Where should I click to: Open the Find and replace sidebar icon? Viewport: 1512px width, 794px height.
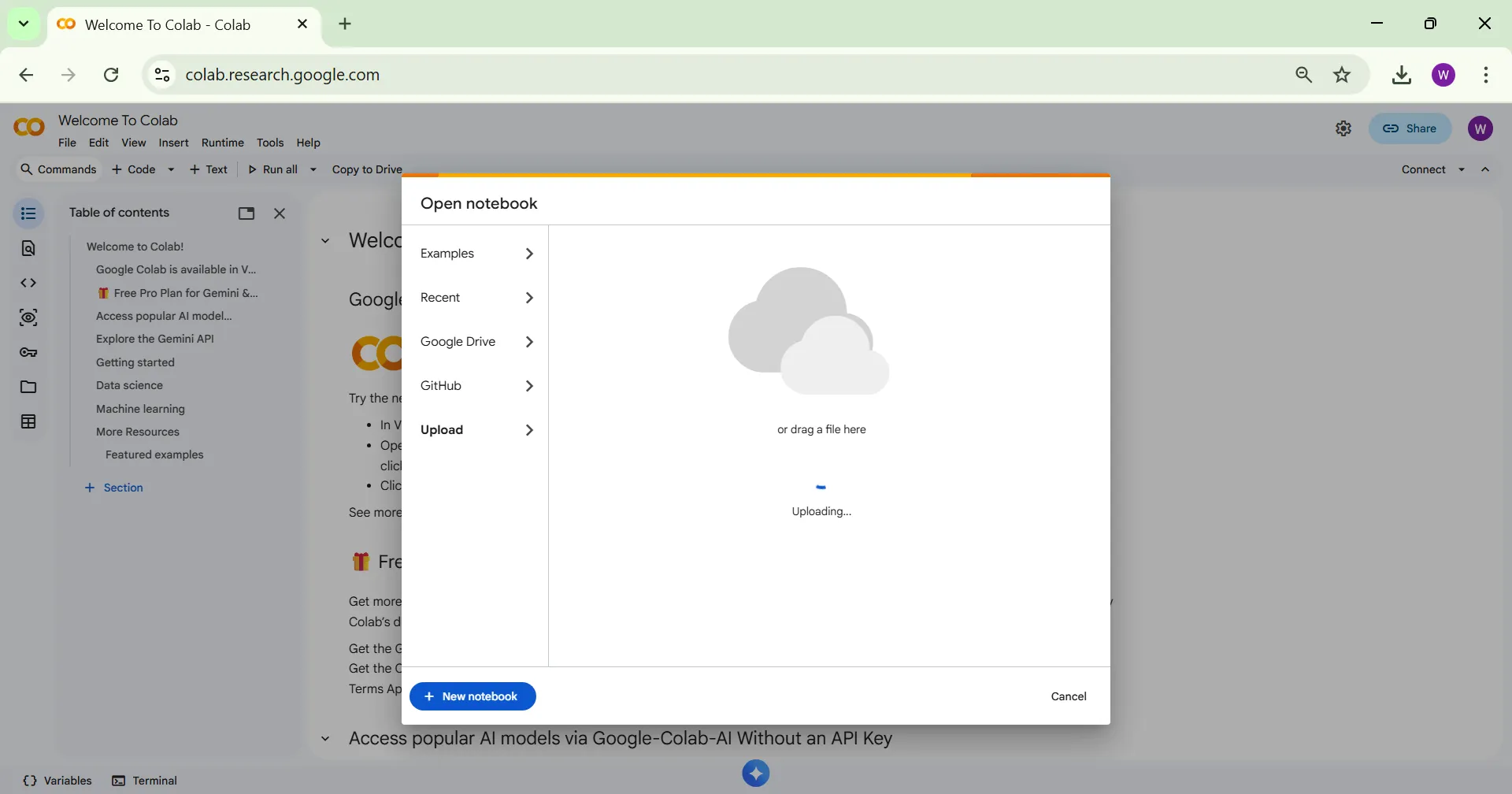tap(28, 248)
